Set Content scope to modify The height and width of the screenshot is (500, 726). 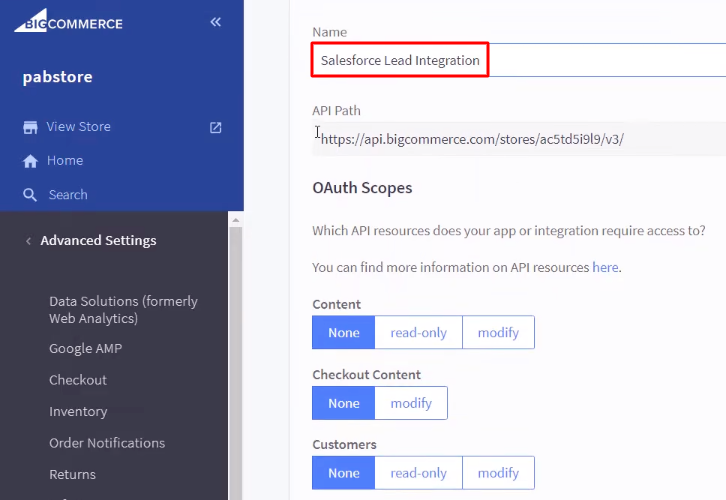[x=498, y=332]
